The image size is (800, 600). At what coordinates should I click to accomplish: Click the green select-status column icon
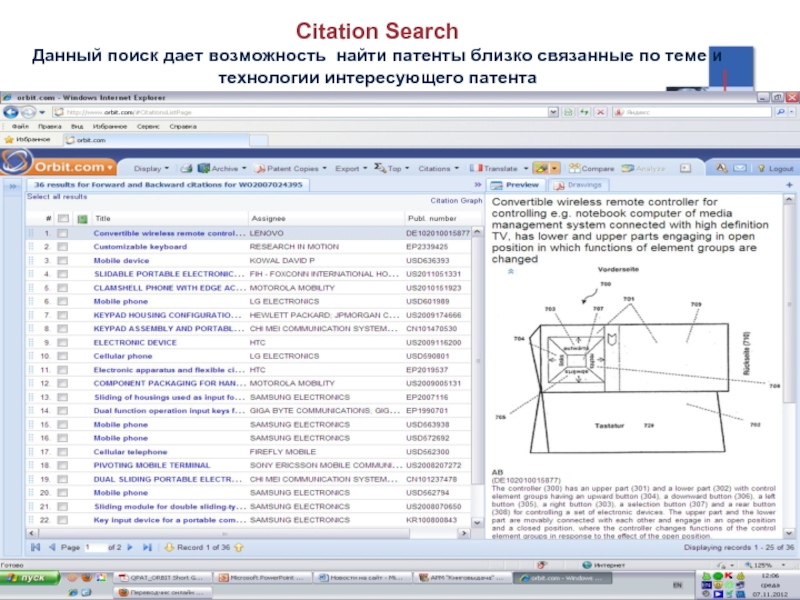pos(82,218)
